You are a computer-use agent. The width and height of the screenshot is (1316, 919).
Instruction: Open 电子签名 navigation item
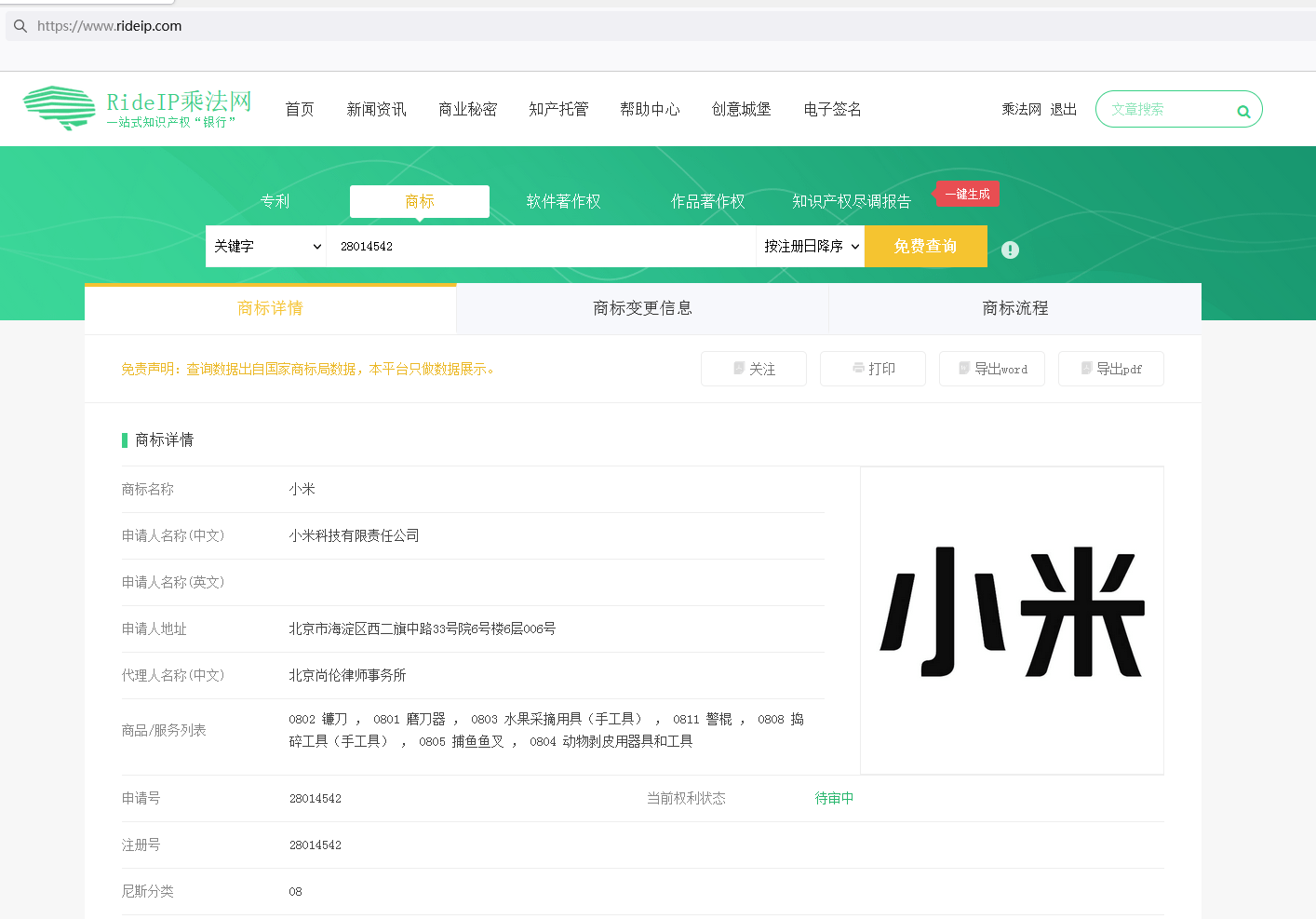(832, 109)
